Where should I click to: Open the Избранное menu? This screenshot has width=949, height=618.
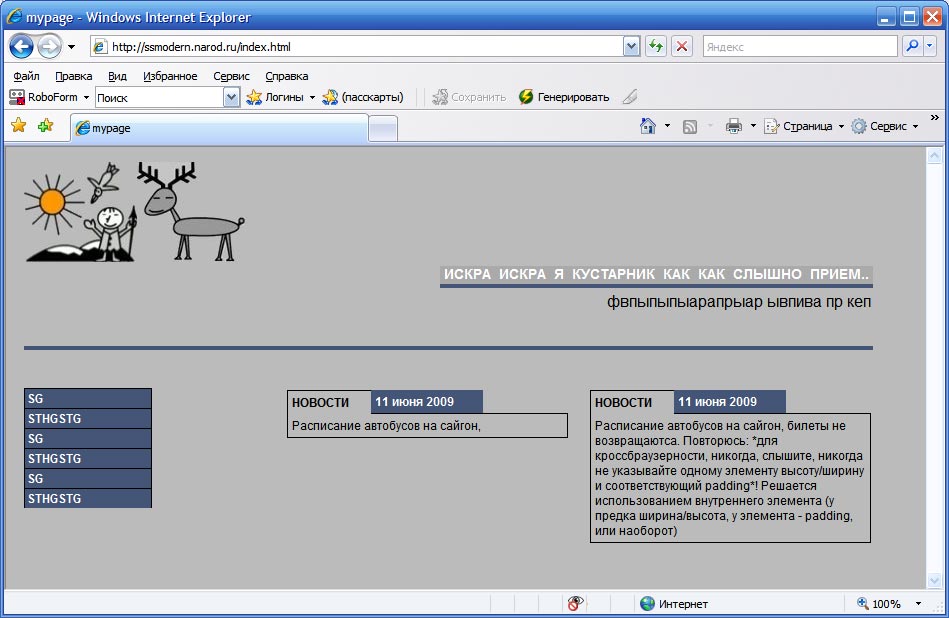pyautogui.click(x=170, y=76)
